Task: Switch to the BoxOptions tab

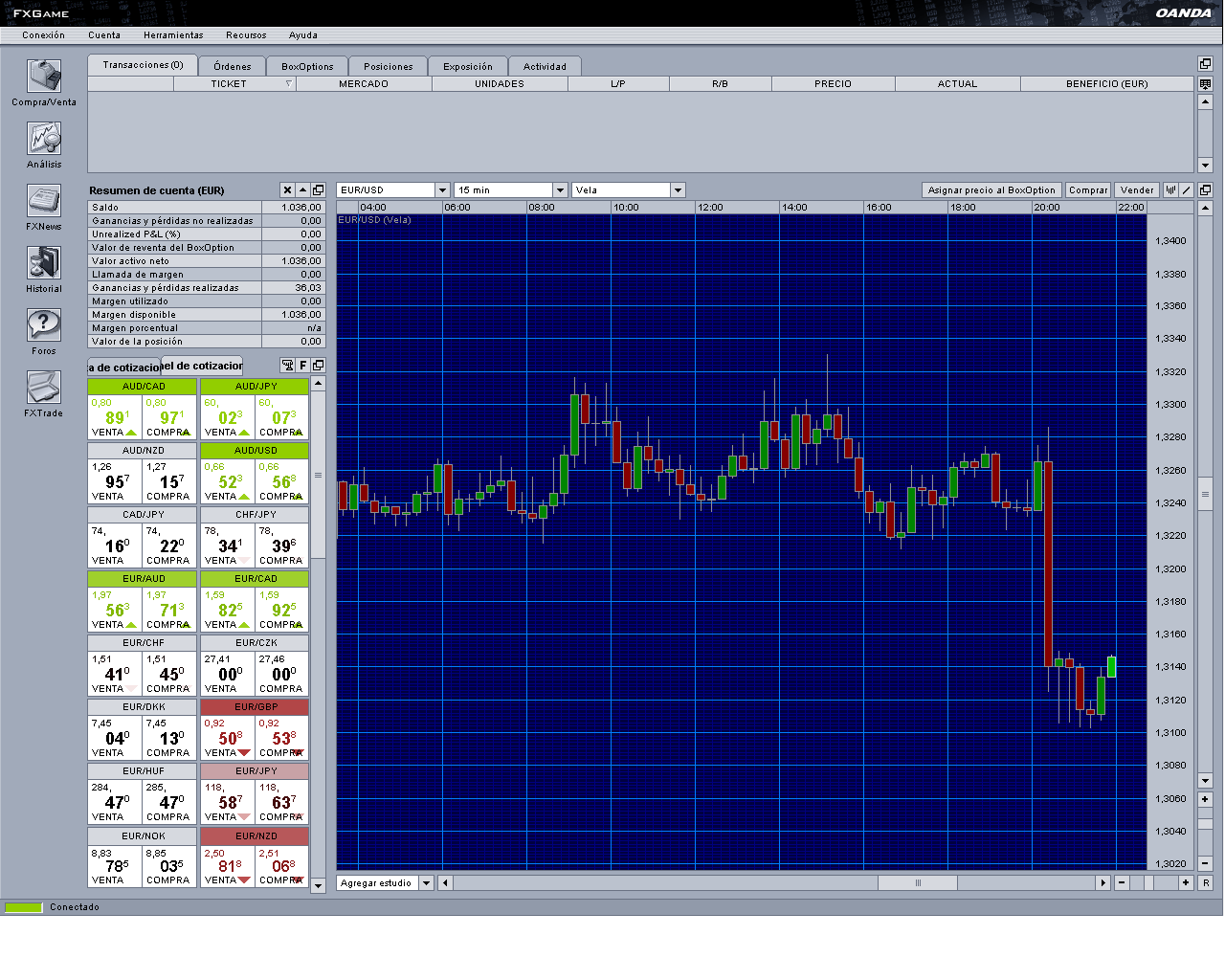Action: (307, 67)
